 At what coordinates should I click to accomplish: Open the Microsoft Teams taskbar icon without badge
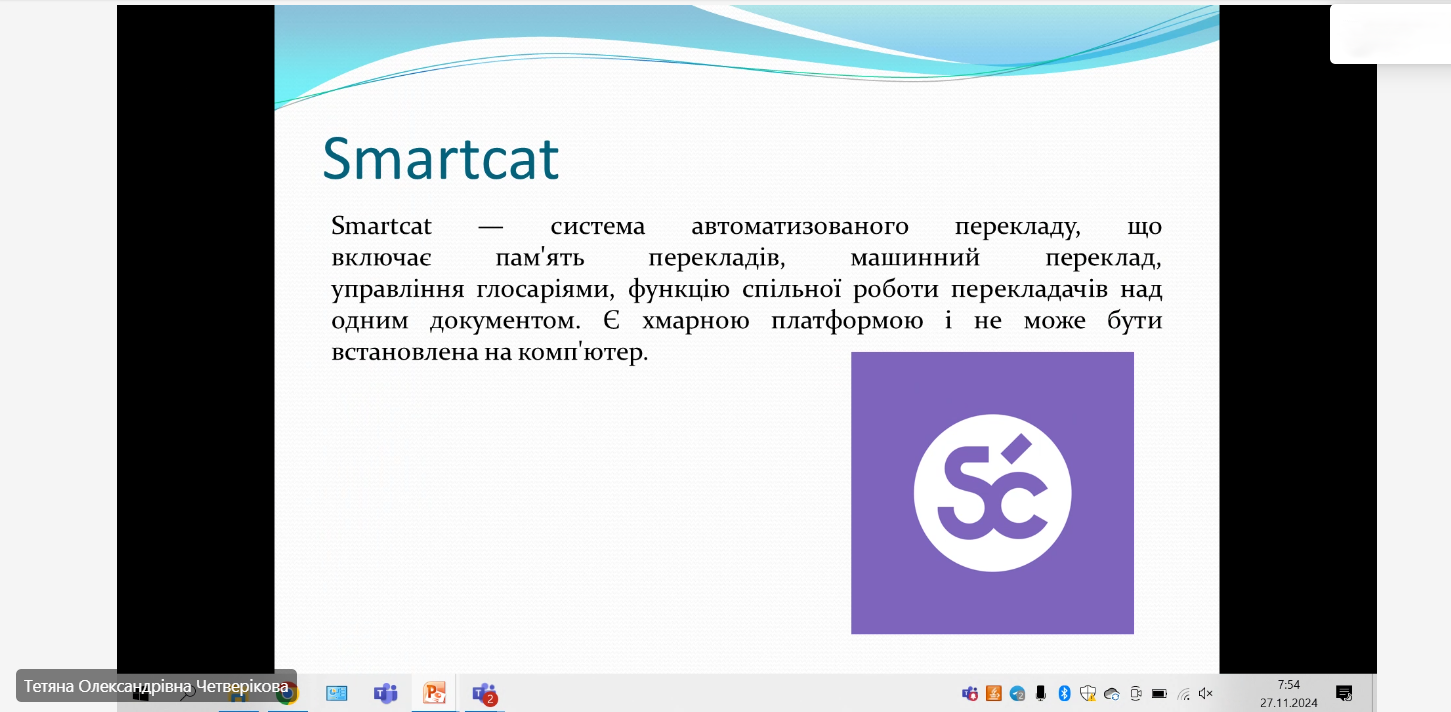pos(385,692)
